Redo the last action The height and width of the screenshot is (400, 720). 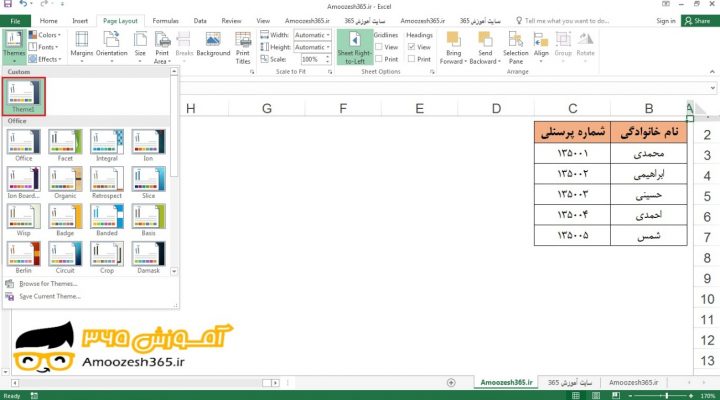pos(44,4)
